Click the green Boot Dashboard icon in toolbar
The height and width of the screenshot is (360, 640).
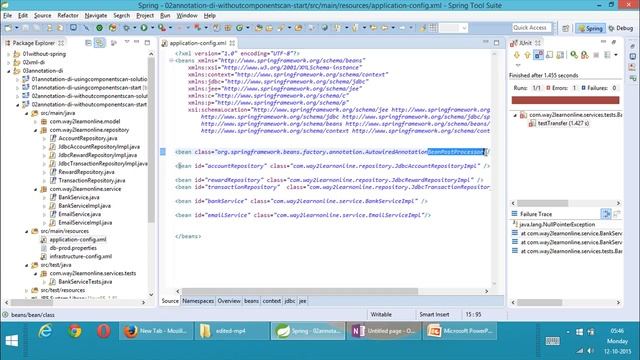point(99,28)
